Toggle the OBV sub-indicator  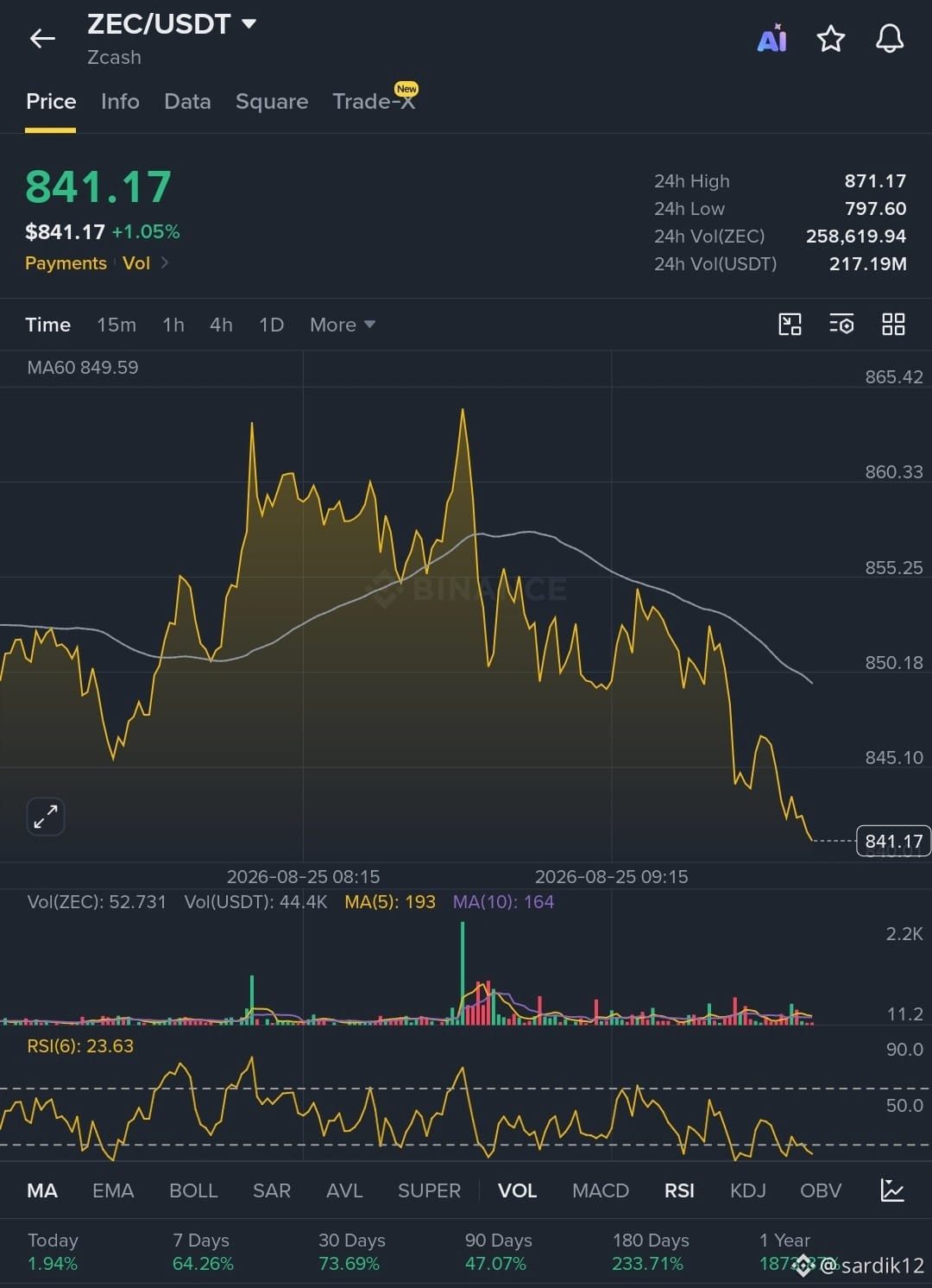(x=821, y=1190)
